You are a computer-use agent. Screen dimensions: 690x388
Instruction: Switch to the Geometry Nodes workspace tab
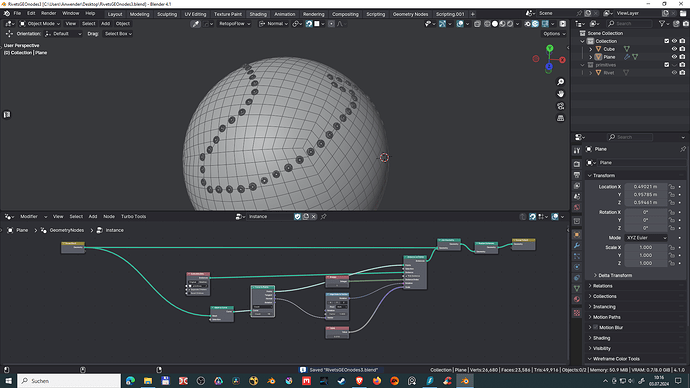click(x=410, y=14)
